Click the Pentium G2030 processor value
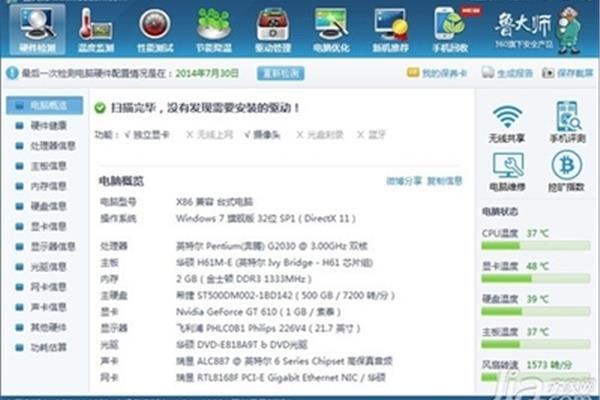The width and height of the screenshot is (600, 400). pyautogui.click(x=272, y=246)
